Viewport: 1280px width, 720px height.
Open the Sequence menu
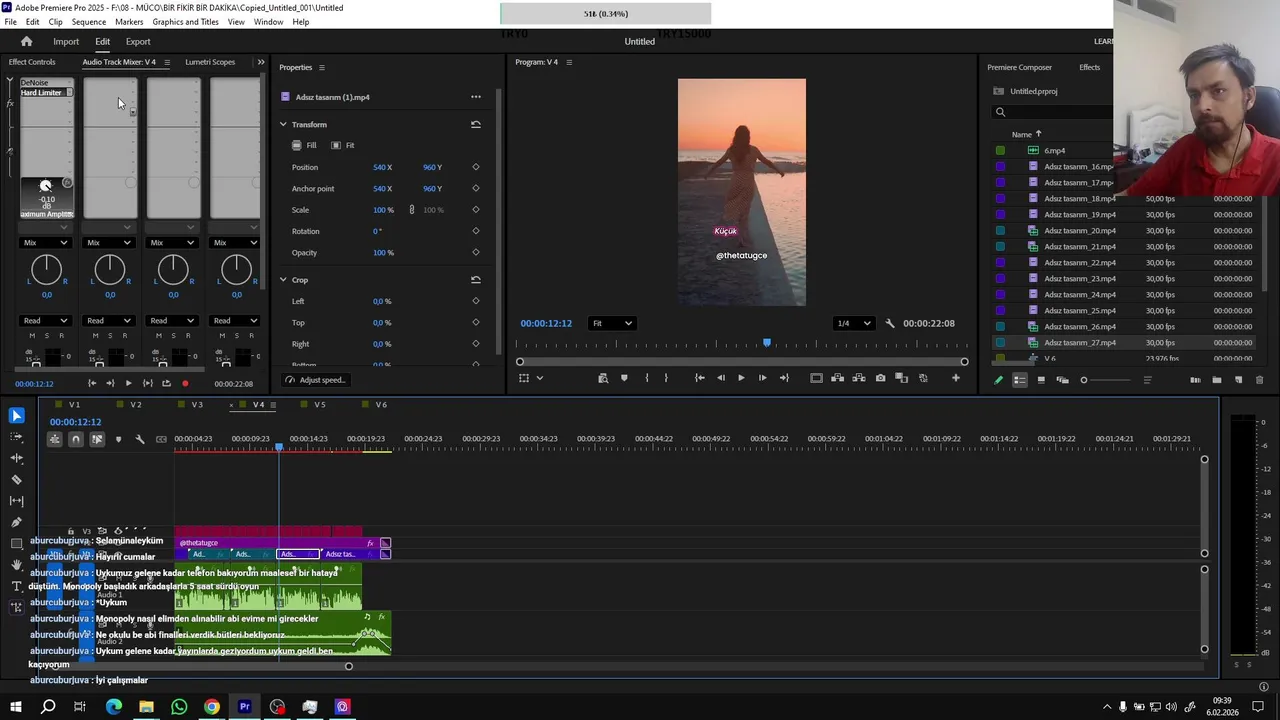tap(89, 21)
